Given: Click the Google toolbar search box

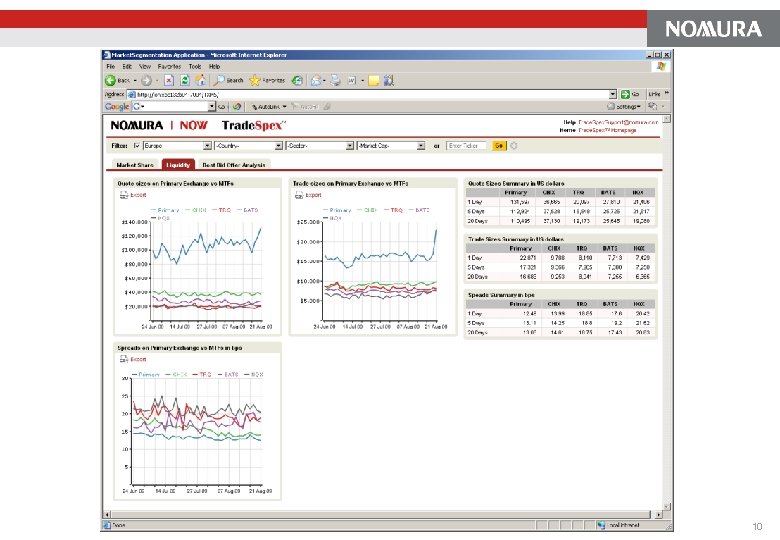Looking at the screenshot, I should 174,106.
